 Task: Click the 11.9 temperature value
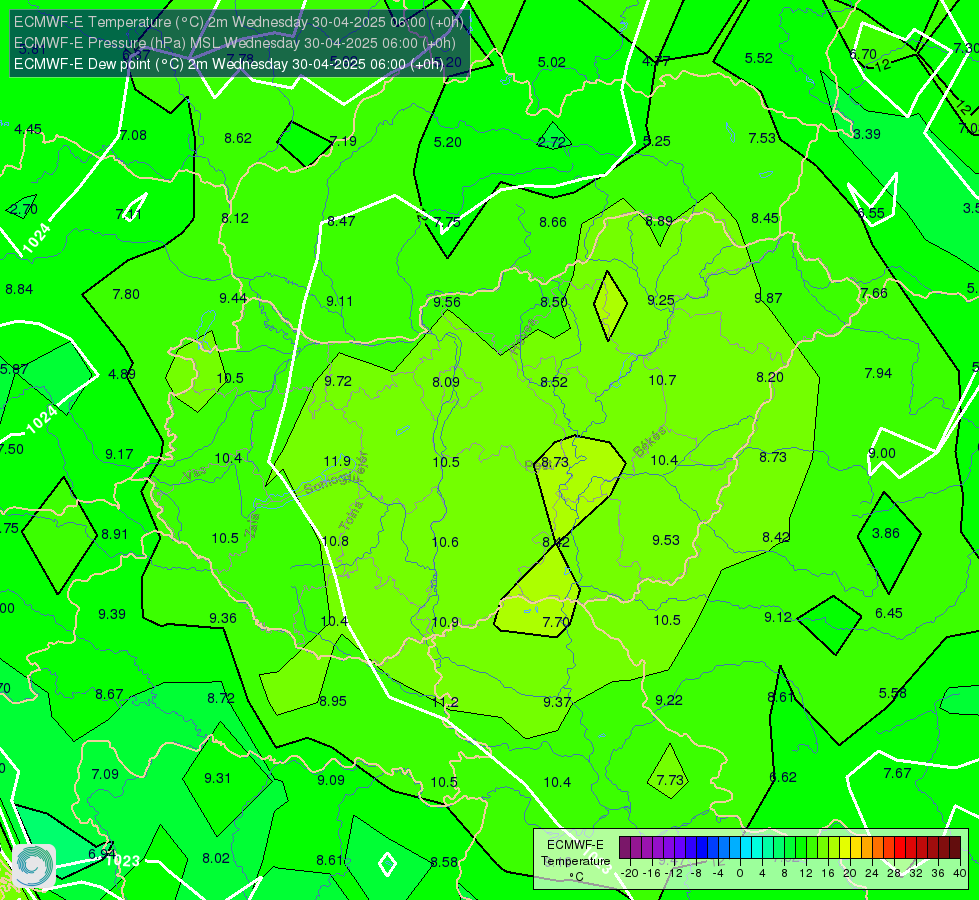(337, 461)
